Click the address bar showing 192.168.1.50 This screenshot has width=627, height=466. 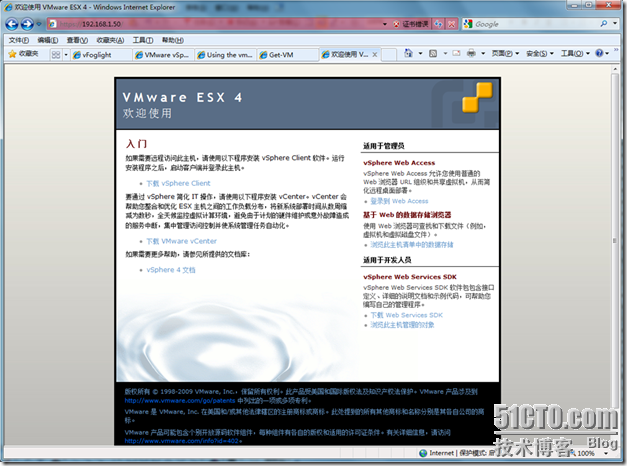tap(214, 24)
